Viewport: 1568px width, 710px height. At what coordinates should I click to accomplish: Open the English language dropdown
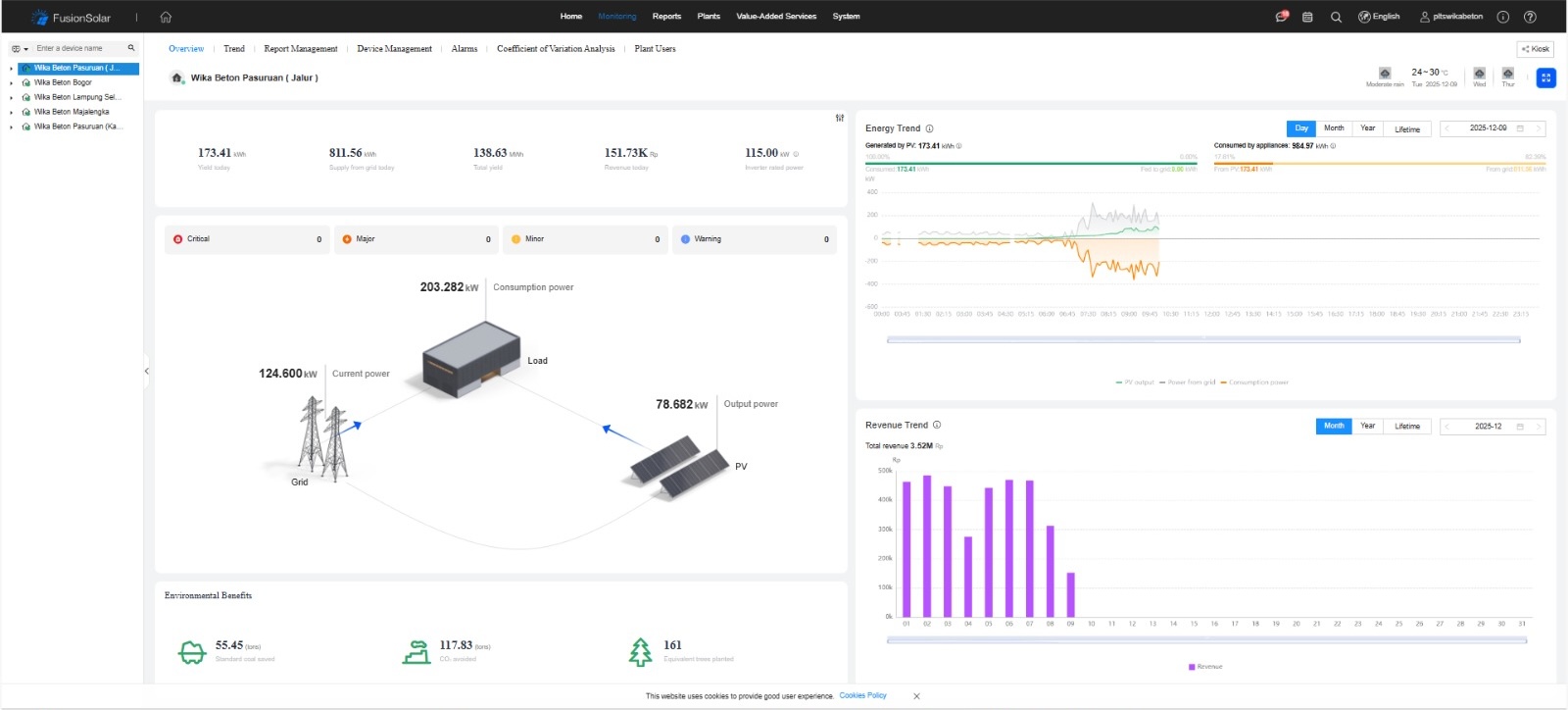click(1379, 17)
